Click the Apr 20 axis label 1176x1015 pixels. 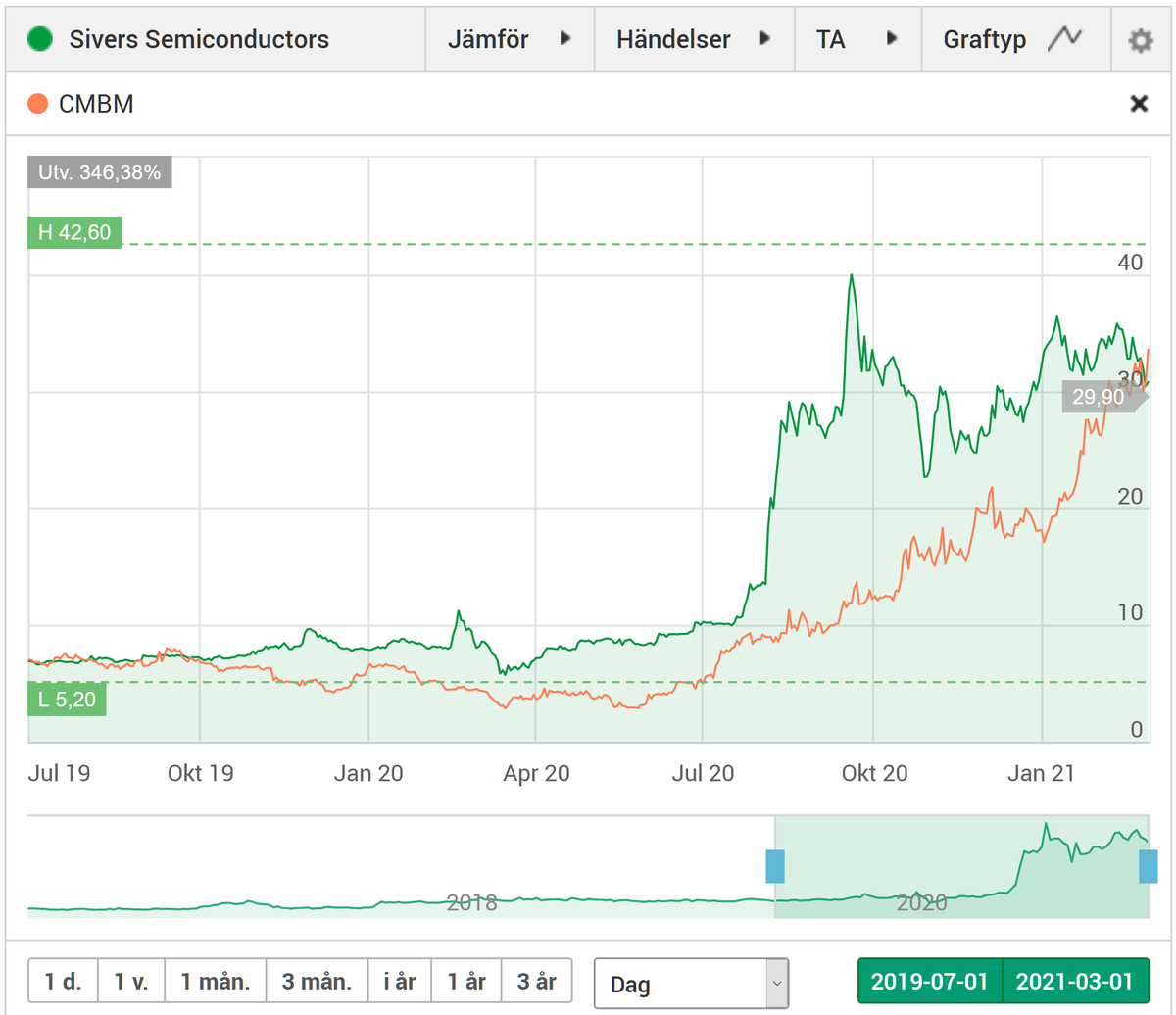[536, 773]
